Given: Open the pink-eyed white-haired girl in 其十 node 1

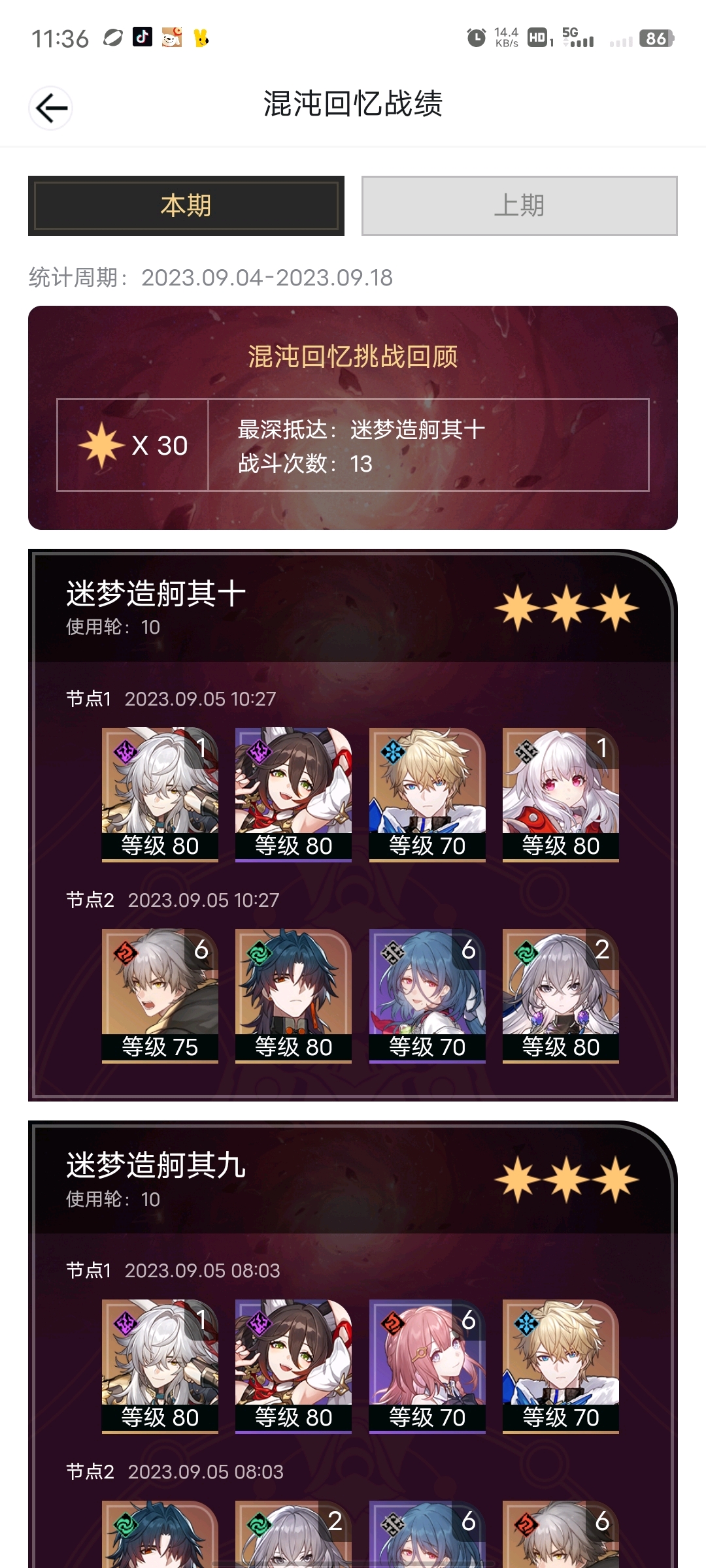Looking at the screenshot, I should [x=561, y=794].
